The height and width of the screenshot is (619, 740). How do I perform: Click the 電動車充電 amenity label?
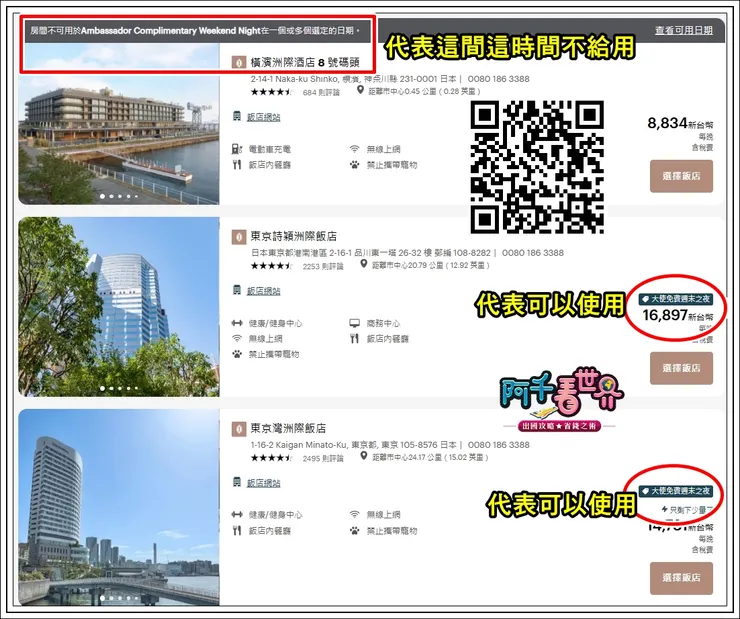coord(269,150)
